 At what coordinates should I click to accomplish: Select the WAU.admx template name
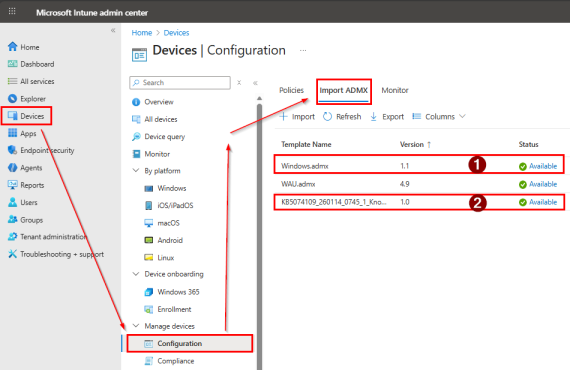pyautogui.click(x=298, y=184)
